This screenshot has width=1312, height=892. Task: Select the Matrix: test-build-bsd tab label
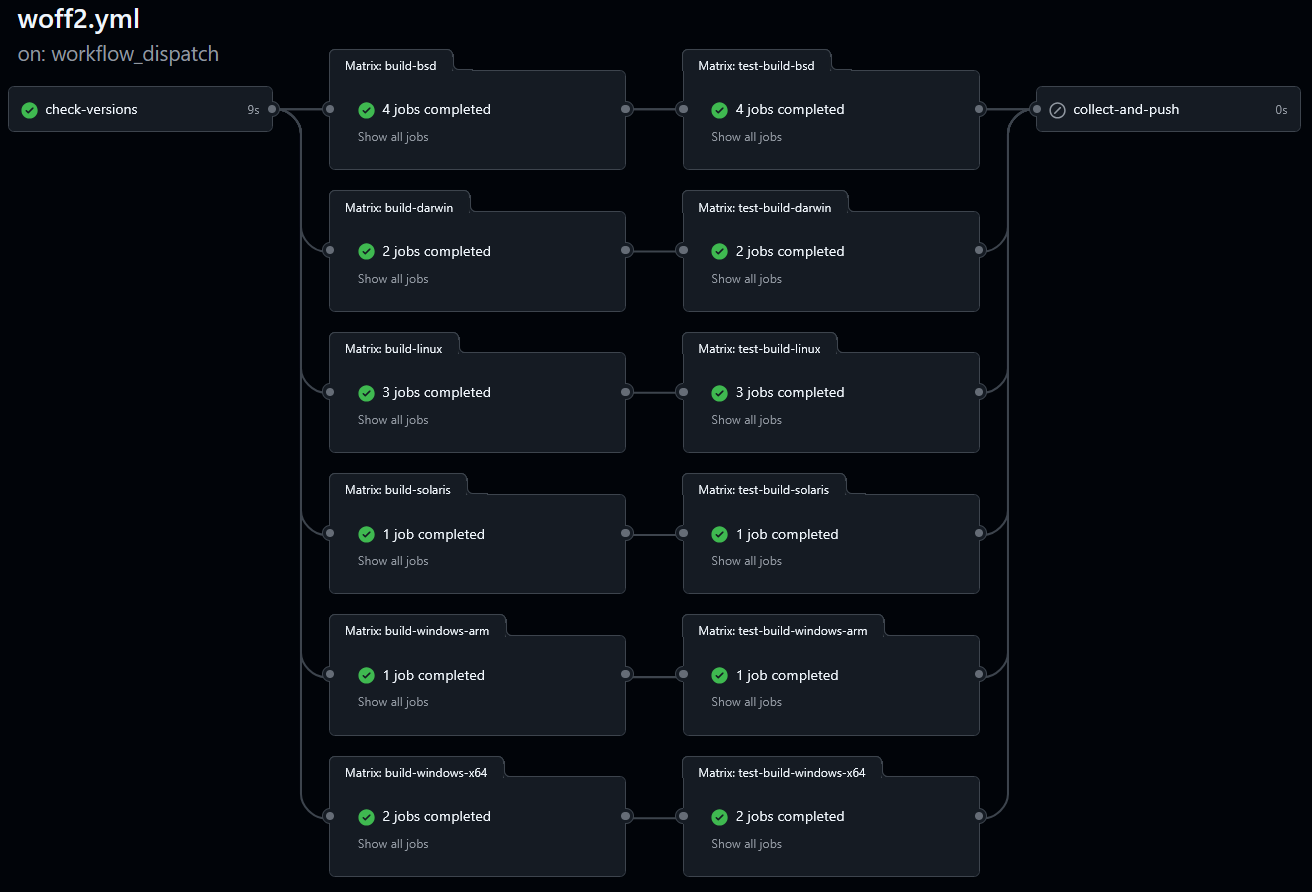(x=756, y=66)
